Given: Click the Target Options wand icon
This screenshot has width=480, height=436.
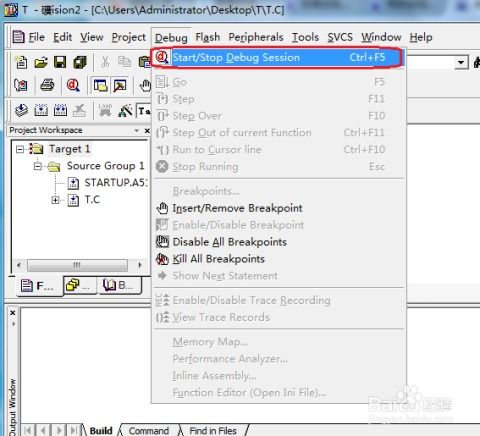Looking at the screenshot, I should [x=125, y=111].
